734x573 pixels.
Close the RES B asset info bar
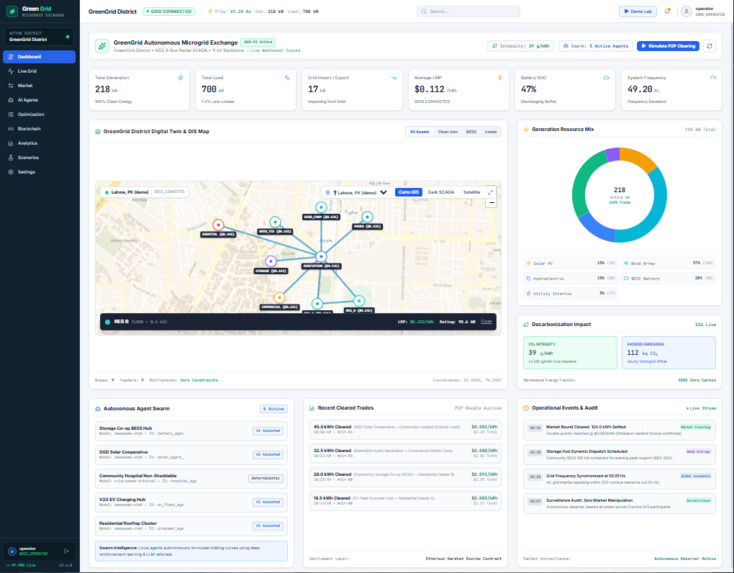point(486,322)
